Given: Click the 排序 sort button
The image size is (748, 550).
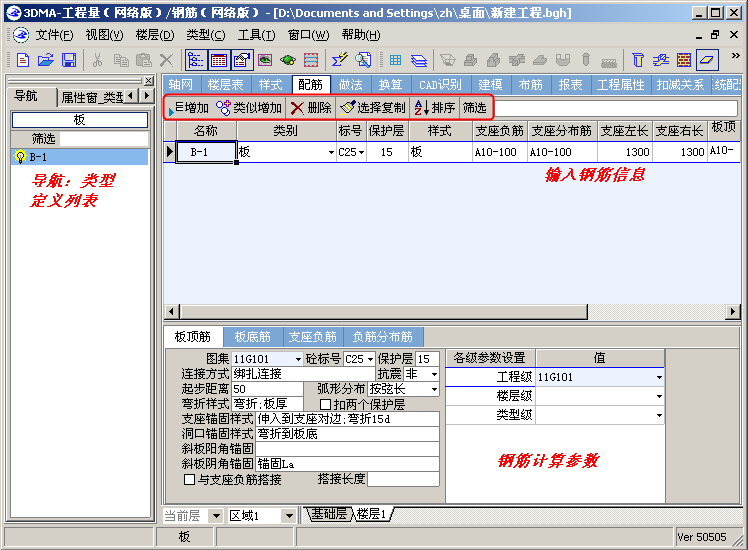Looking at the screenshot, I should point(435,108).
